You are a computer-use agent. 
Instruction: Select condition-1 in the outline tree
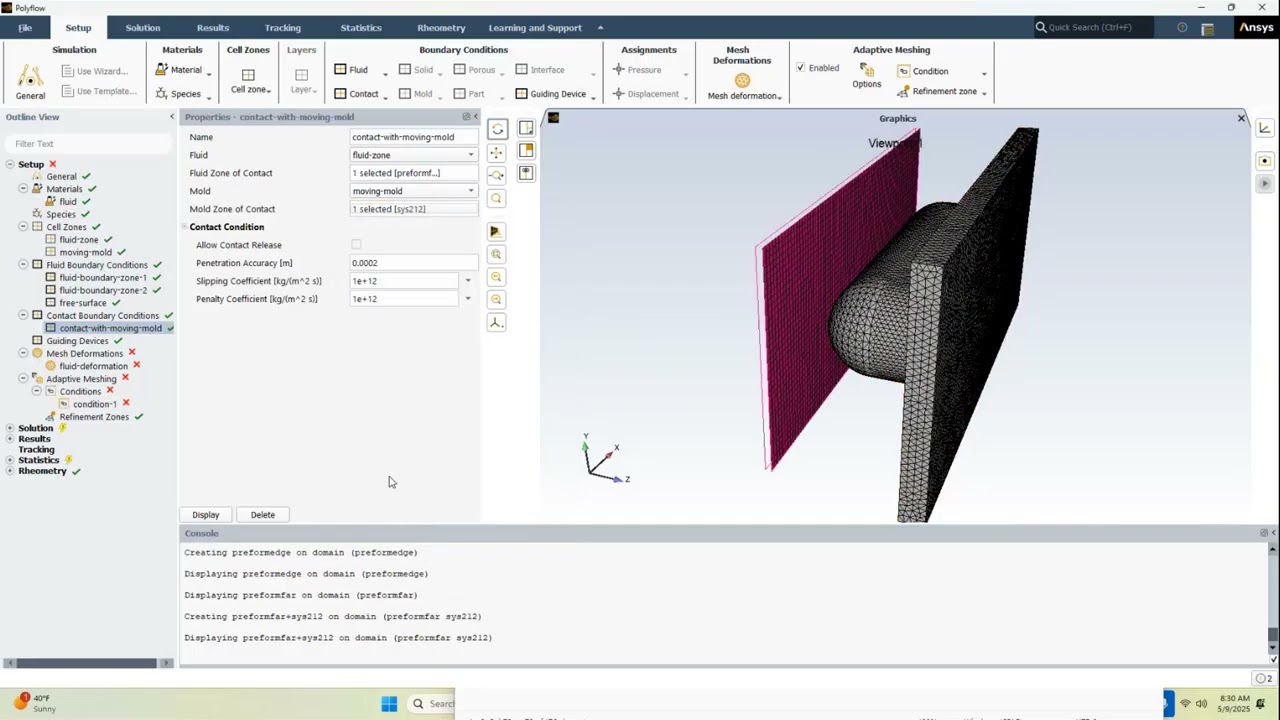coord(95,404)
